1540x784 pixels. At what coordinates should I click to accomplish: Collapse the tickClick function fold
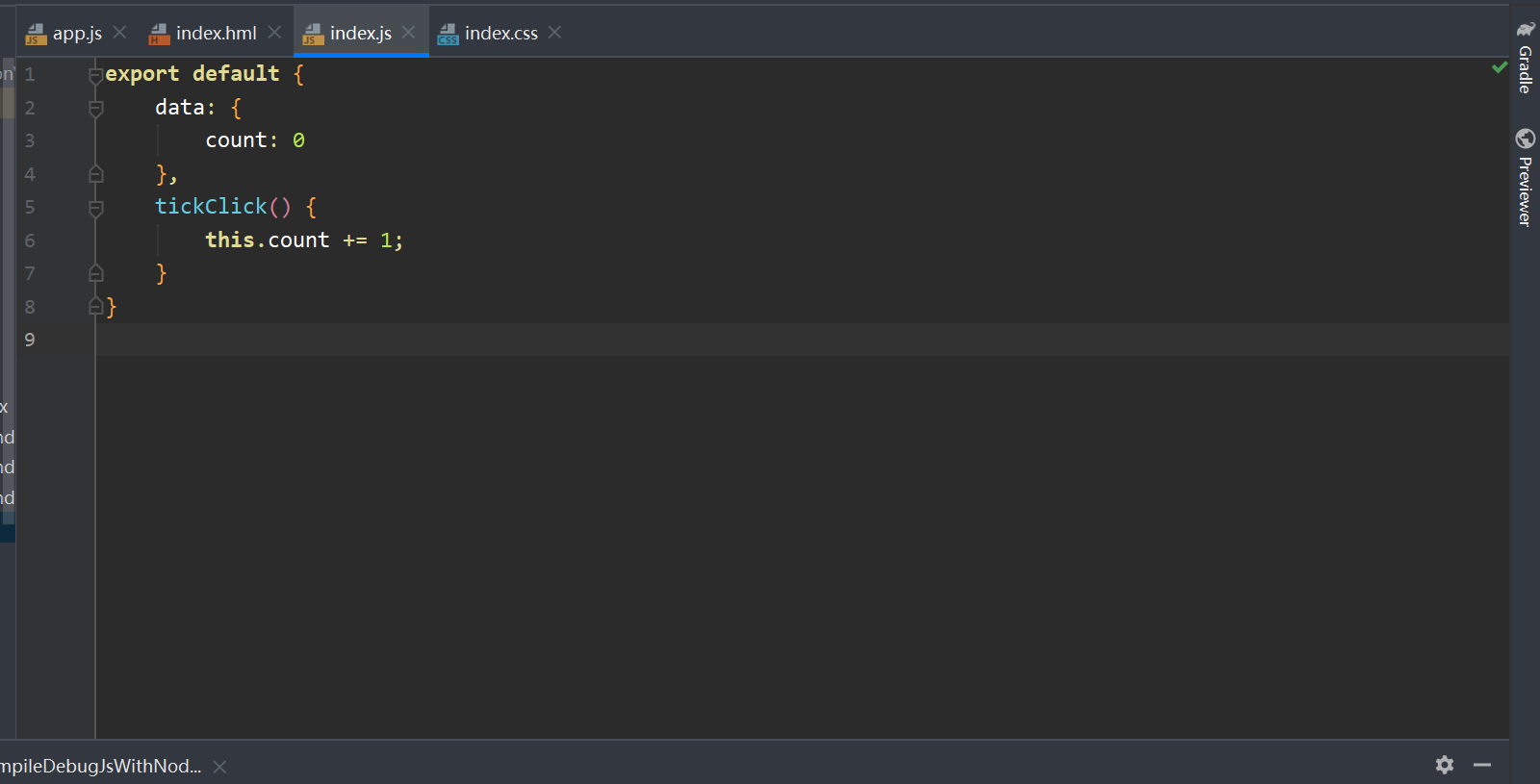(95, 208)
